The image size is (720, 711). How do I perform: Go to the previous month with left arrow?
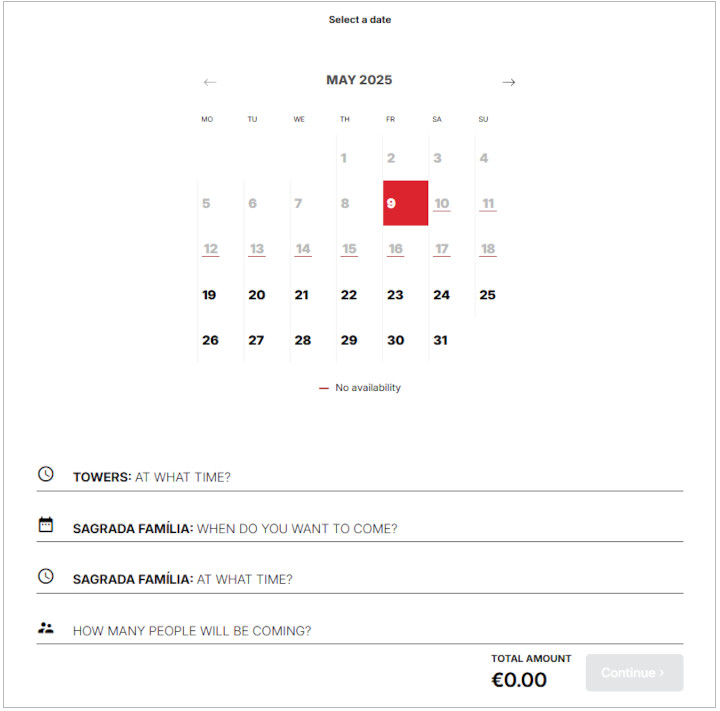coord(209,82)
